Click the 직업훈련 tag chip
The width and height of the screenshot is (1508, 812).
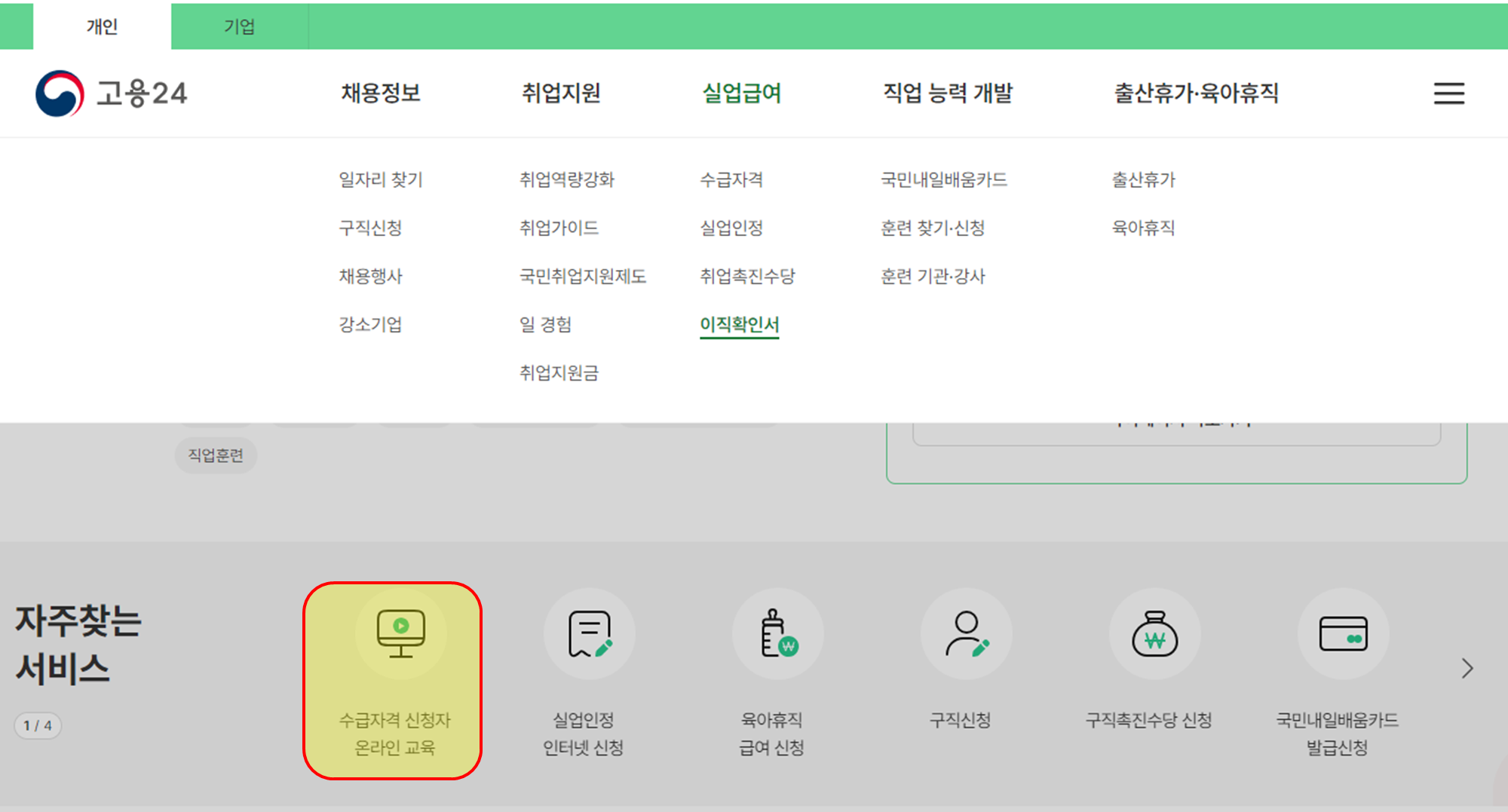point(216,455)
